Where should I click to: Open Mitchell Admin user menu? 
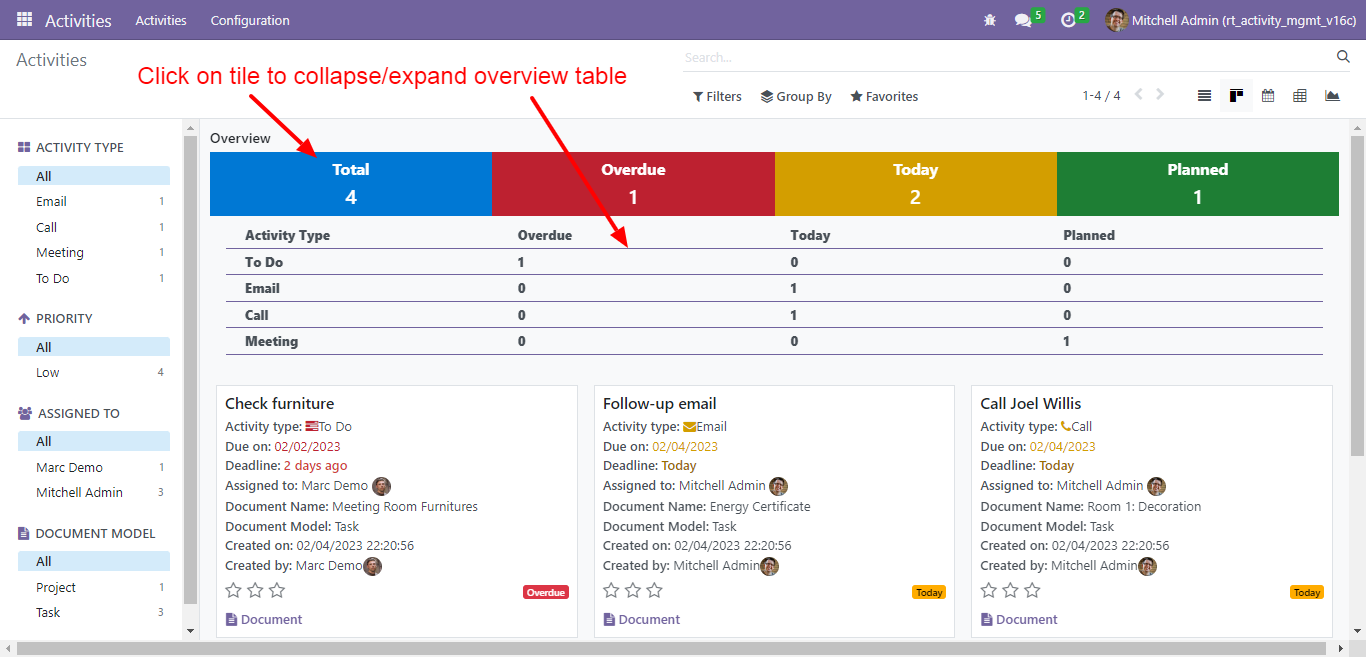click(1230, 20)
